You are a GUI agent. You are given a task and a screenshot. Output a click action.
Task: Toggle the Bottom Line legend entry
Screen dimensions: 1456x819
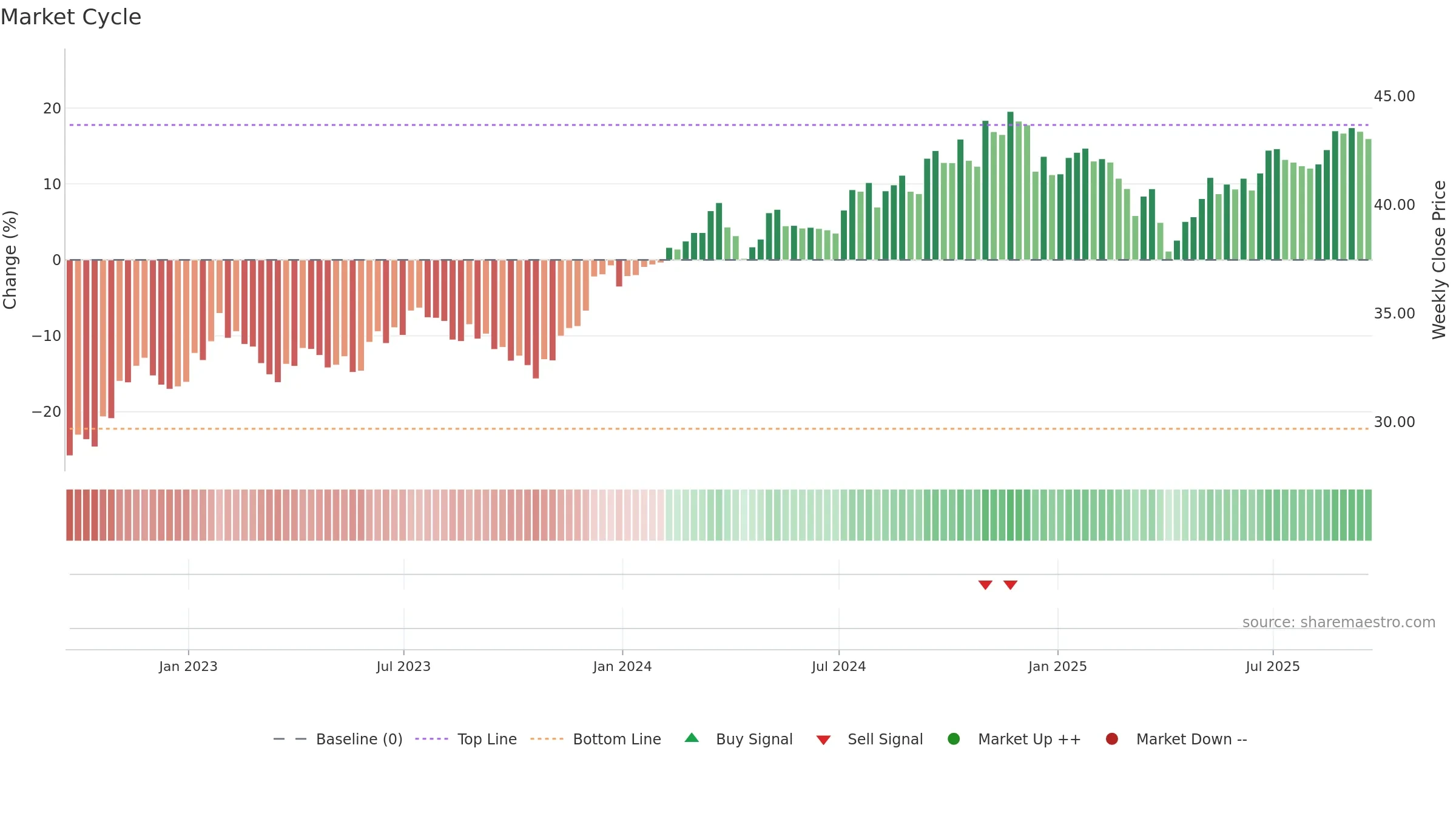[596, 739]
